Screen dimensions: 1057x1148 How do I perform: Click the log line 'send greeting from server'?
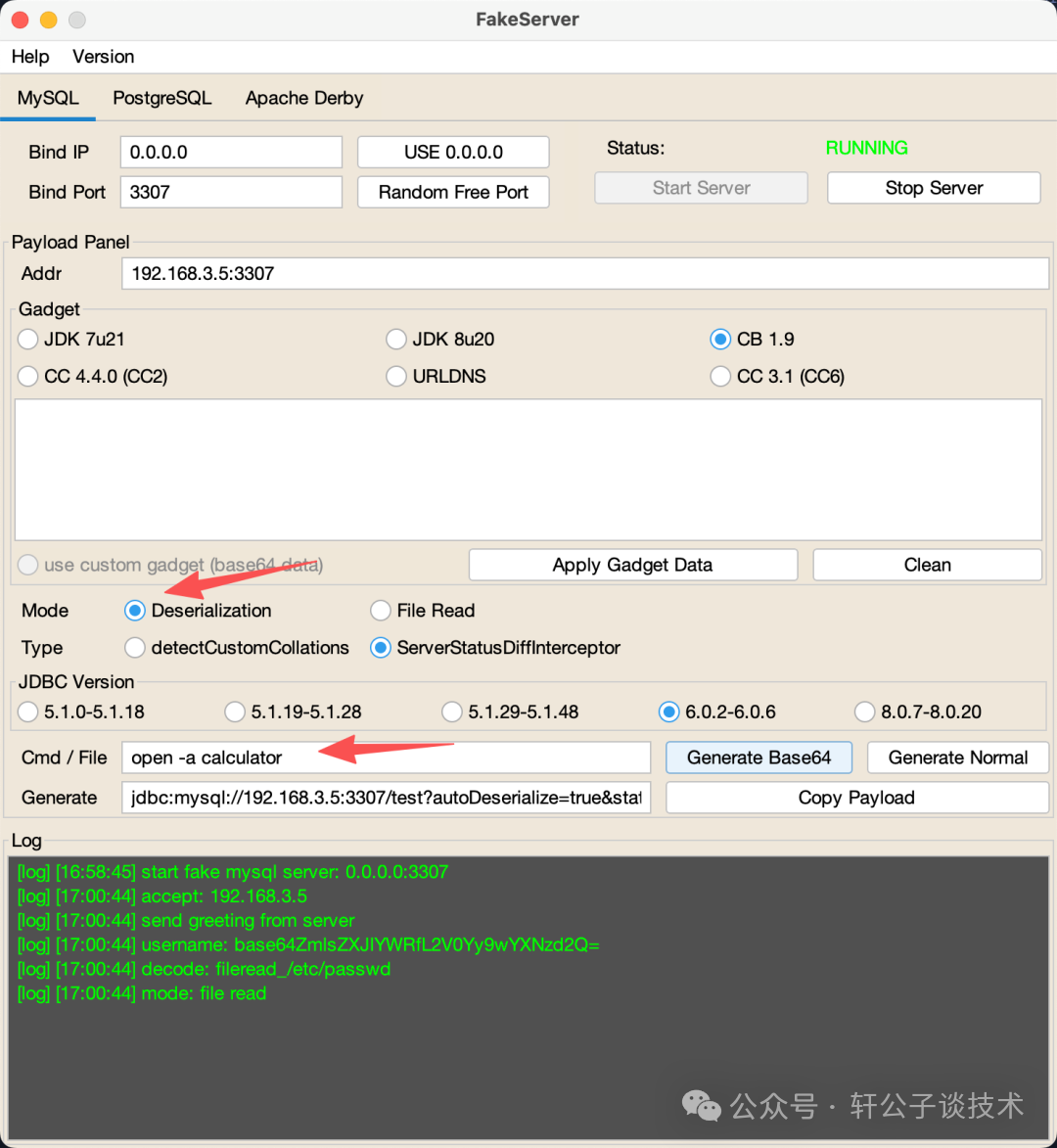point(186,920)
